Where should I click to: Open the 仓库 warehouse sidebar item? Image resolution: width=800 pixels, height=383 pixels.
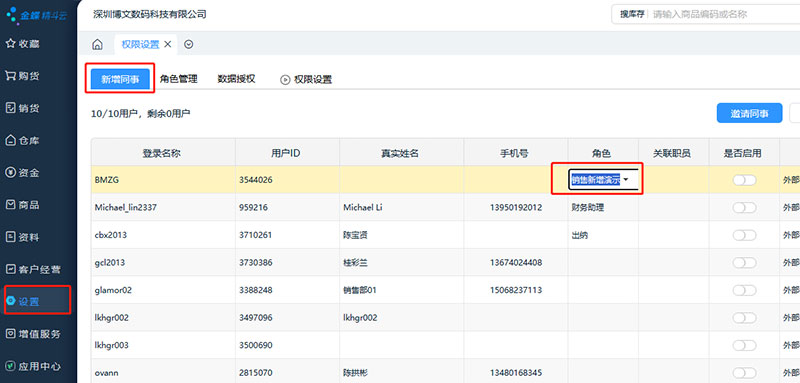pyautogui.click(x=23, y=140)
